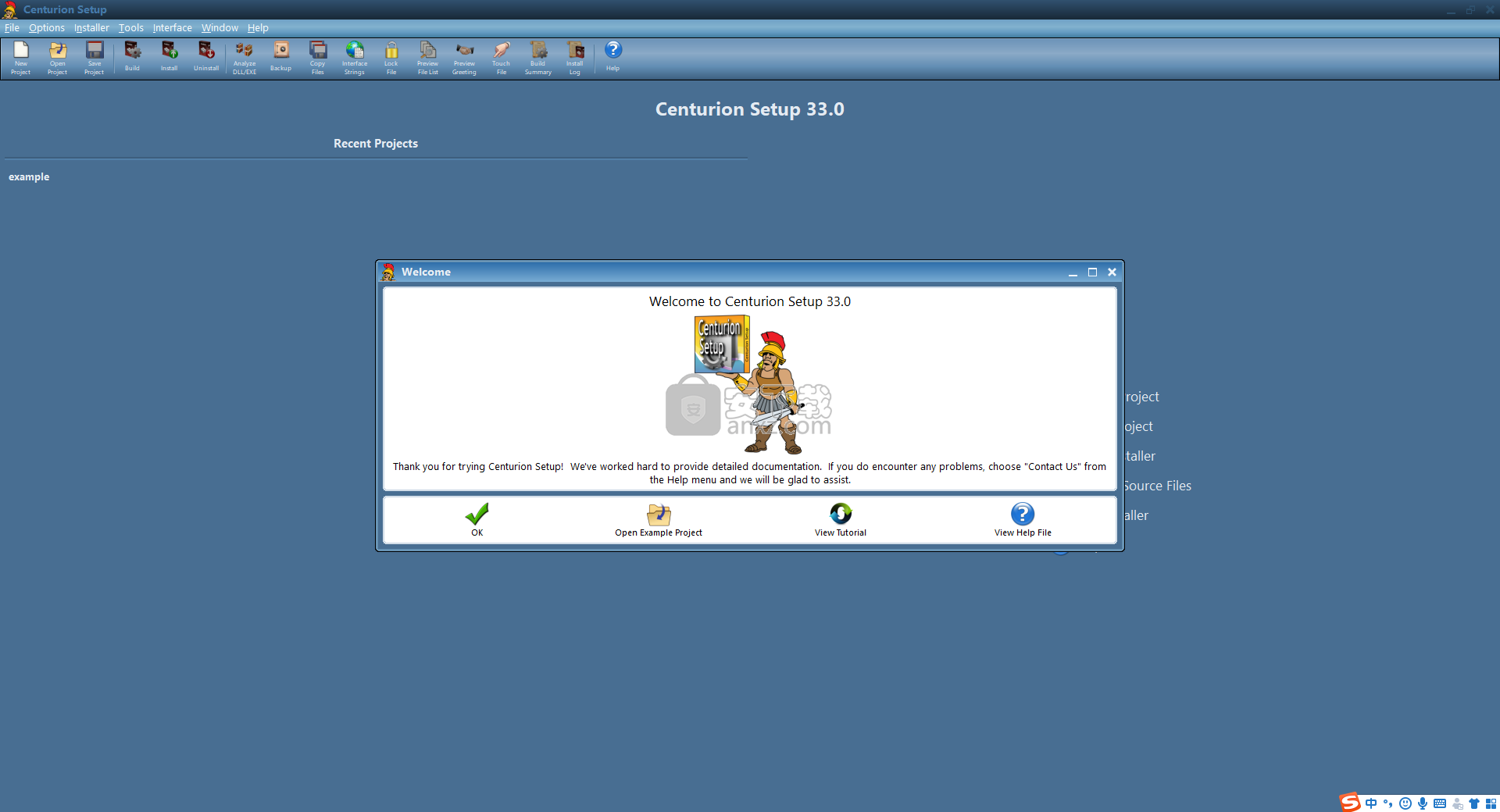Click the Install toolbar icon
The image size is (1500, 812).
tap(170, 57)
